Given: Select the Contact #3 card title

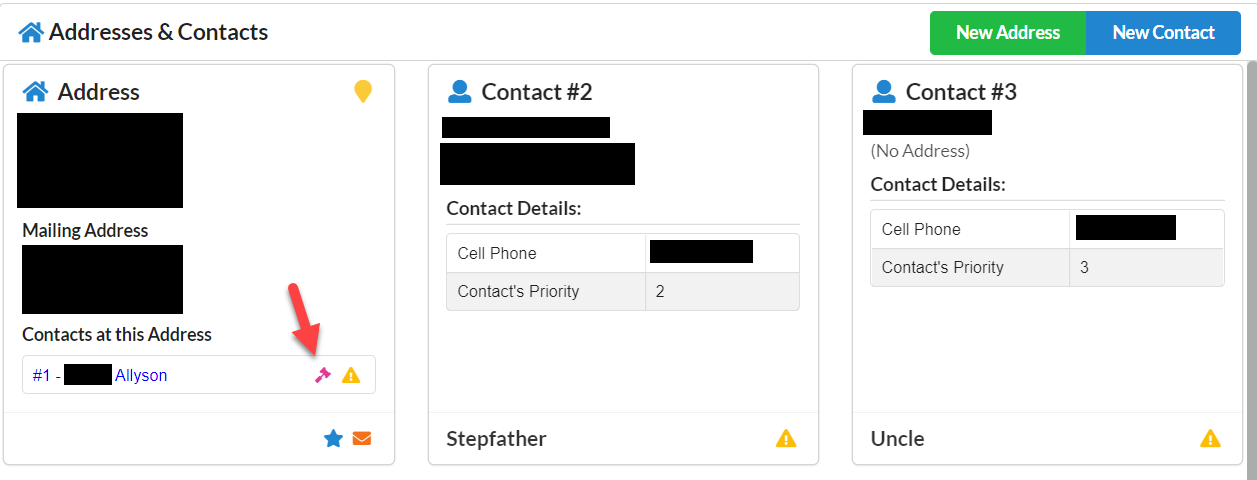Looking at the screenshot, I should [961, 92].
